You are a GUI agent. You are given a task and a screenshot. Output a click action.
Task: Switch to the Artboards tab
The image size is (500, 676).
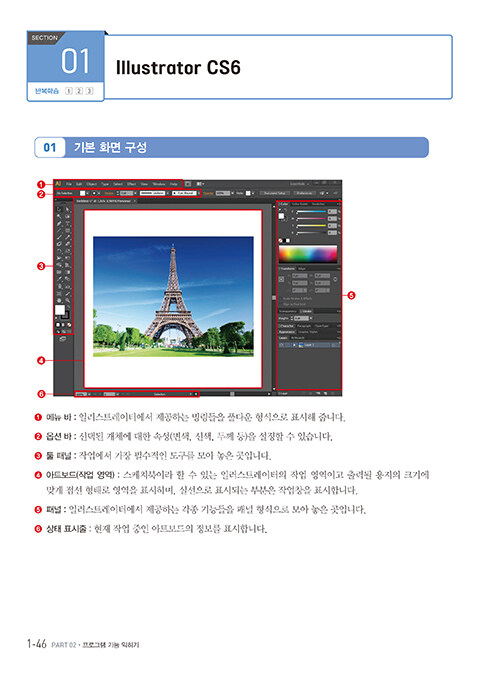(x=297, y=338)
